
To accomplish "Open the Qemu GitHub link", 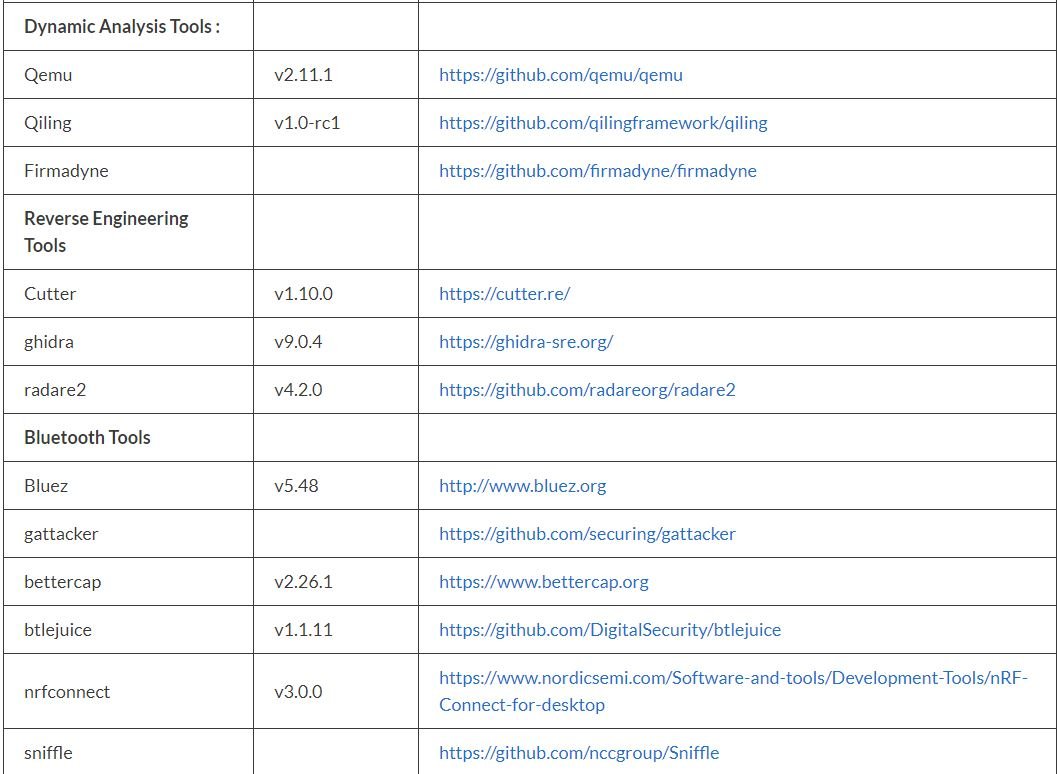I will pyautogui.click(x=560, y=74).
